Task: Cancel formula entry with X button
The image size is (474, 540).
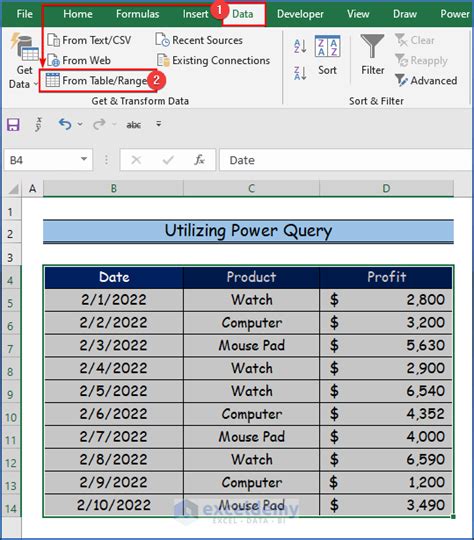Action: 136,160
